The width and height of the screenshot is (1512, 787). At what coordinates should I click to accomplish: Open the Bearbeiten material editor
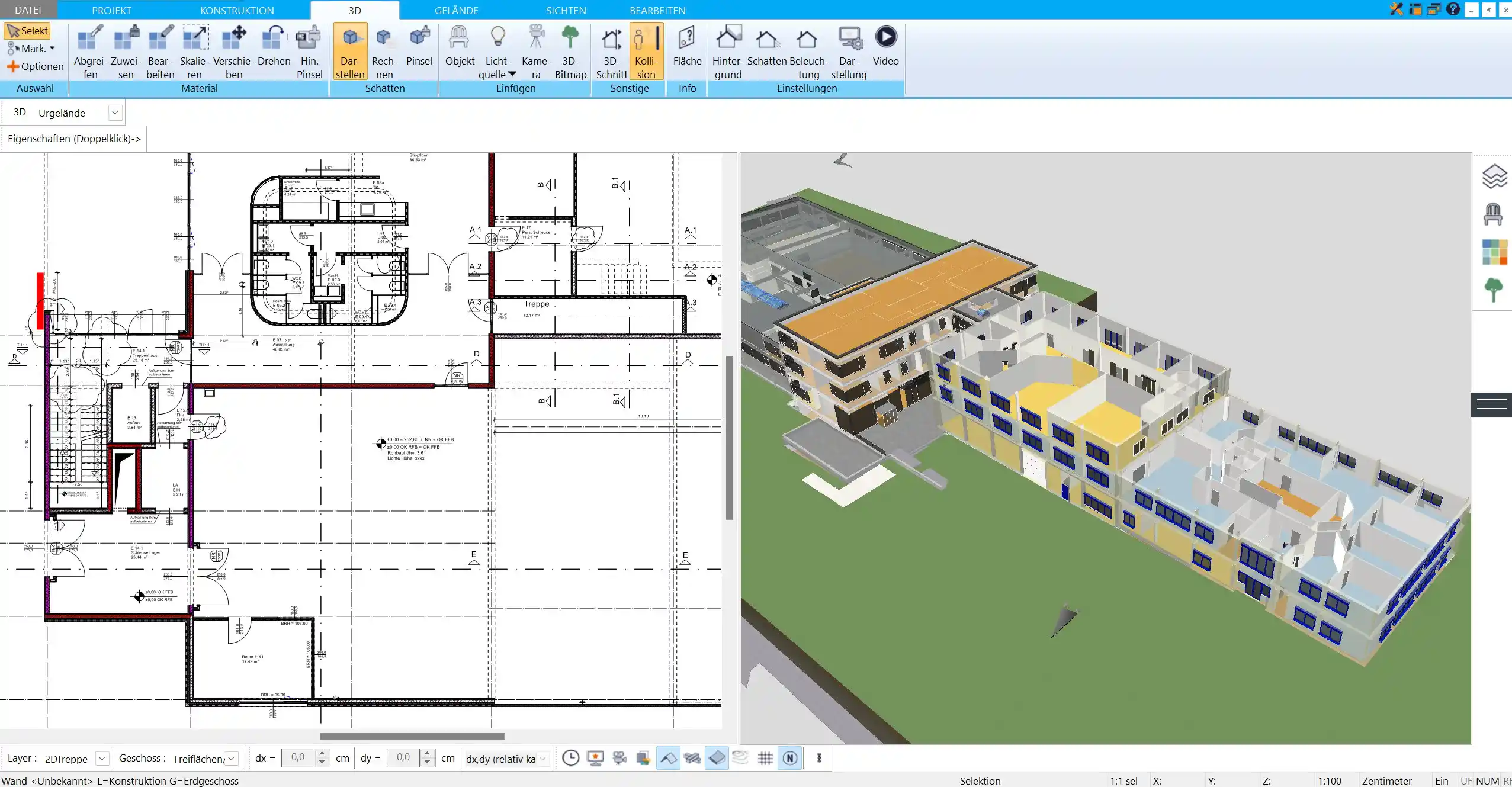pyautogui.click(x=160, y=52)
